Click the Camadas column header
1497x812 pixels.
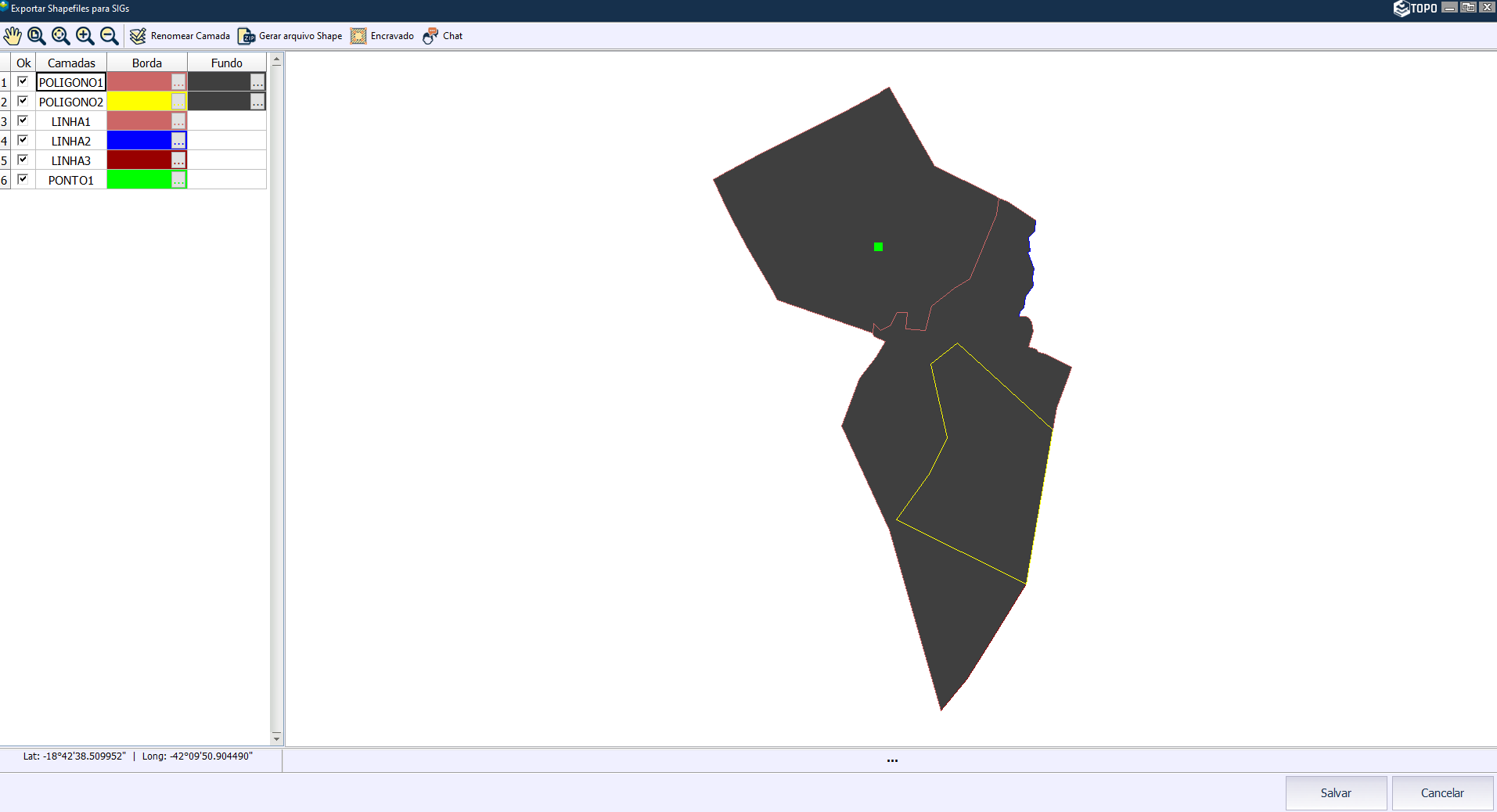point(71,62)
